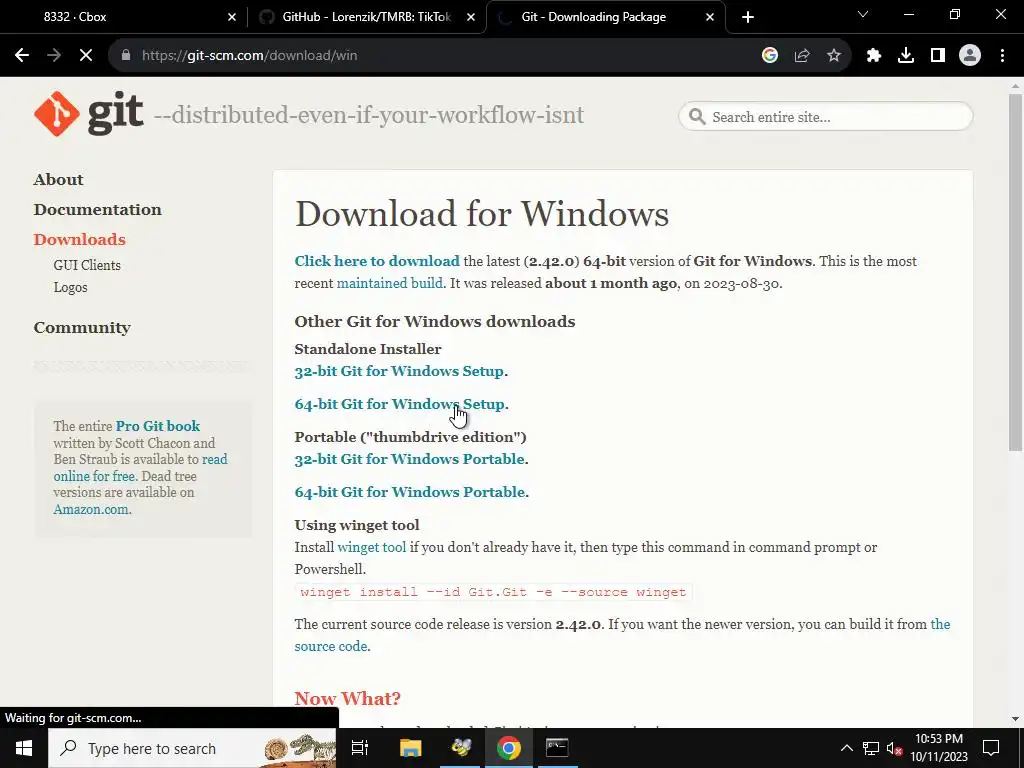Click here to download latest Git

click(x=377, y=261)
